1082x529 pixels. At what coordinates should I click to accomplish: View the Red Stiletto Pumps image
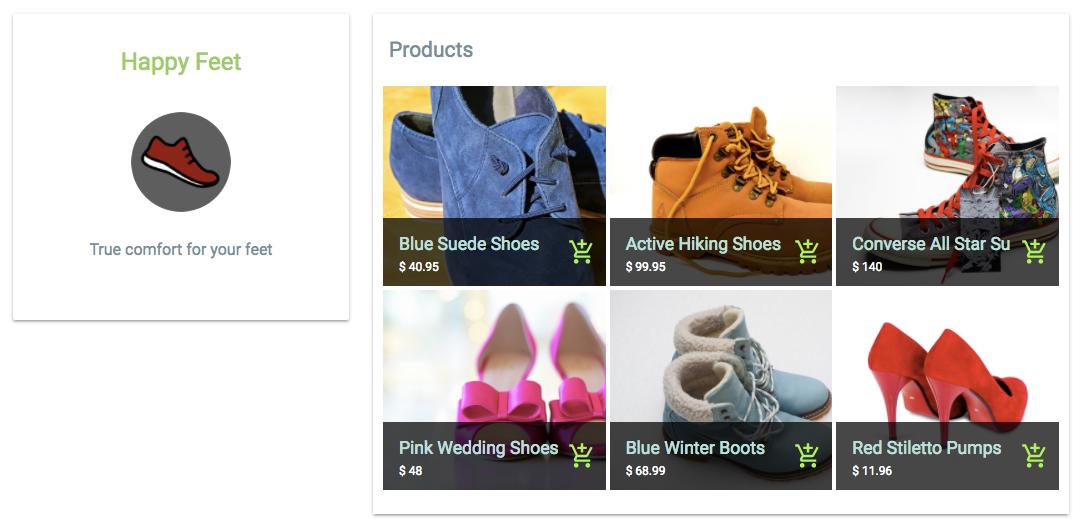click(x=947, y=355)
